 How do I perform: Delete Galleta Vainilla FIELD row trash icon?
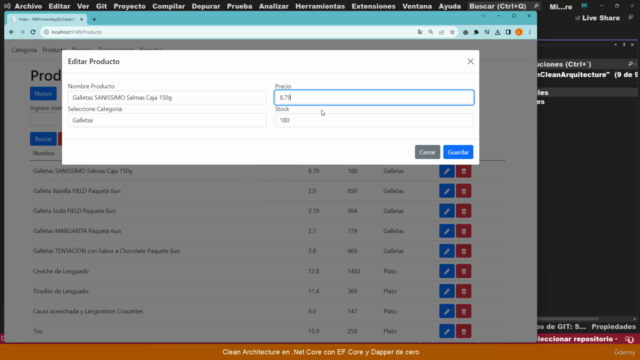[464, 191]
